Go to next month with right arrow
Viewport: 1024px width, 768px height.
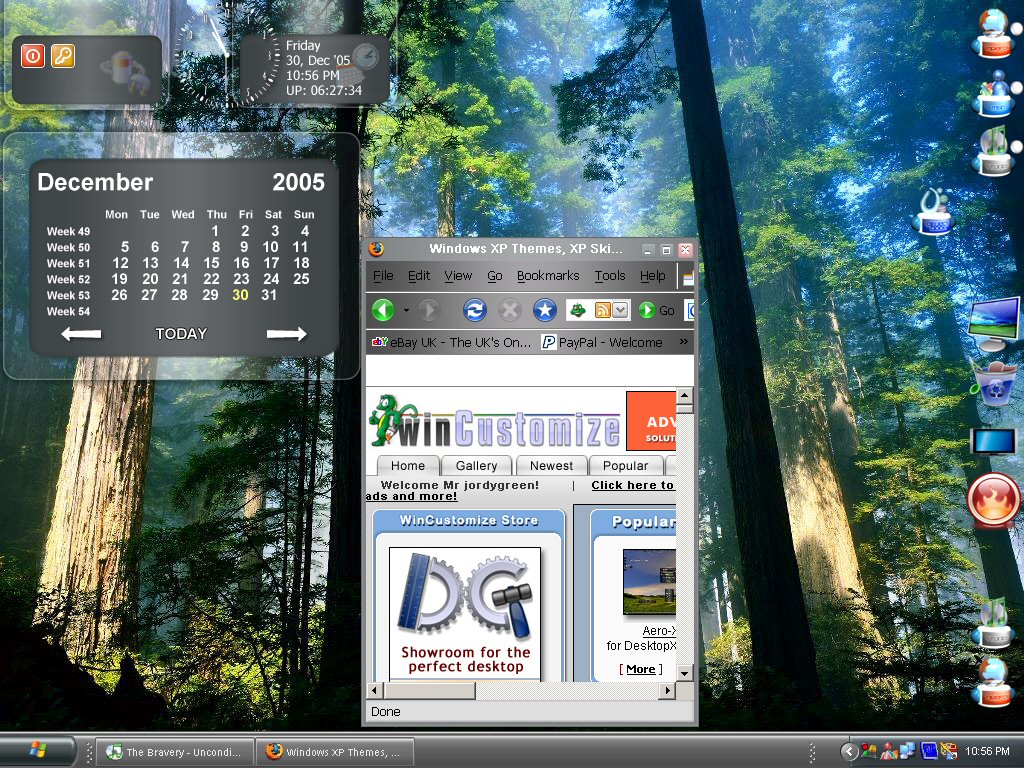click(286, 334)
